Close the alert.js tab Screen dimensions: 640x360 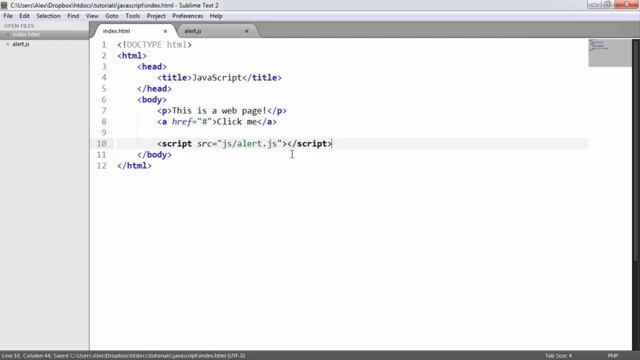click(247, 31)
